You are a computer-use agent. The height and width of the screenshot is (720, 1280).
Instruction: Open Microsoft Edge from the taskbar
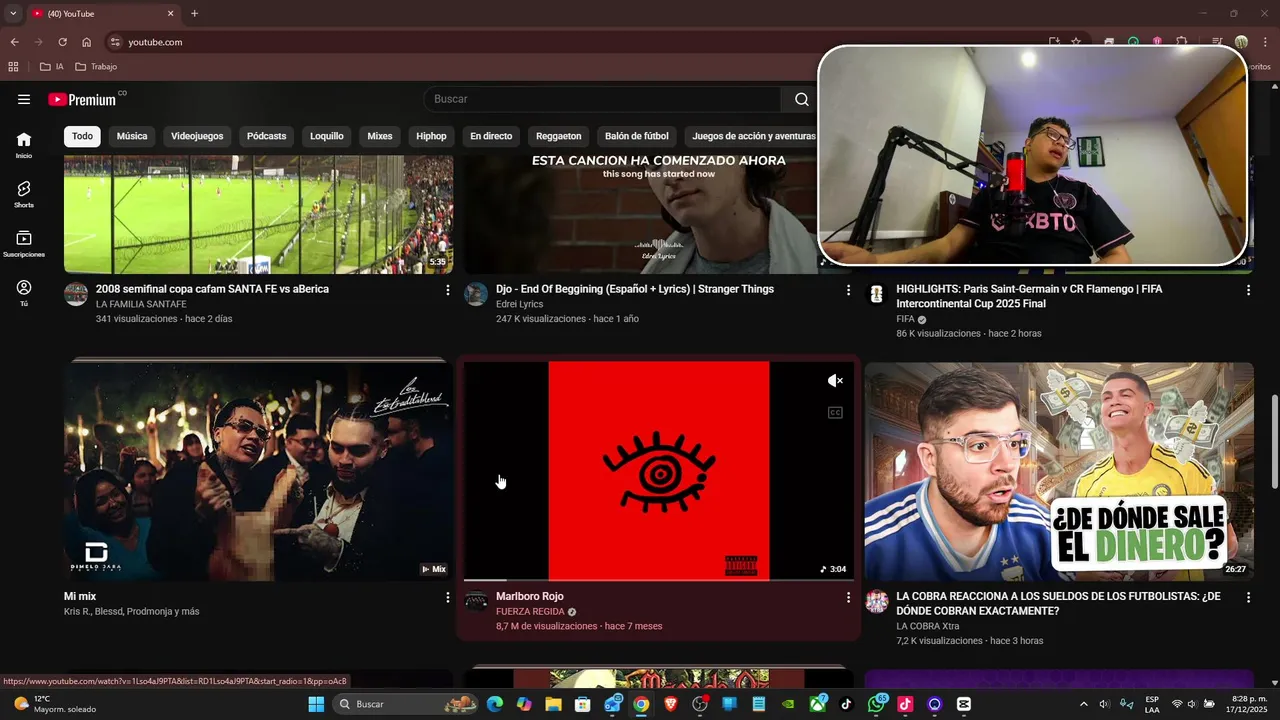coord(495,704)
